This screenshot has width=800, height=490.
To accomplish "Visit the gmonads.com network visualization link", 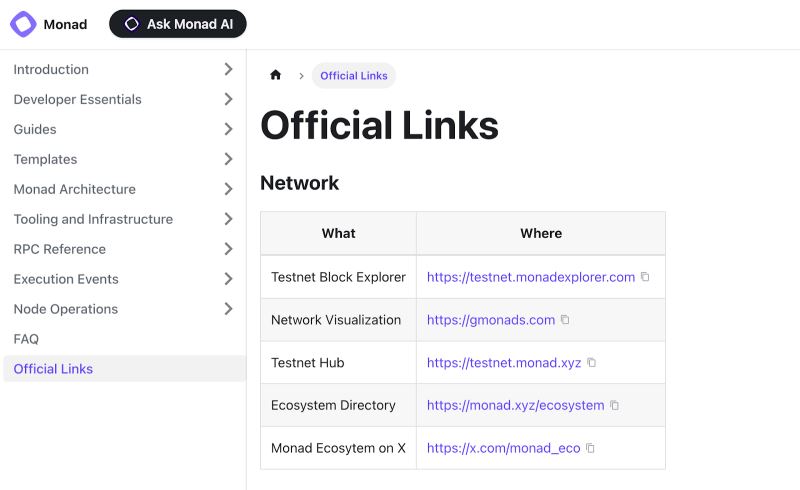I will 490,320.
